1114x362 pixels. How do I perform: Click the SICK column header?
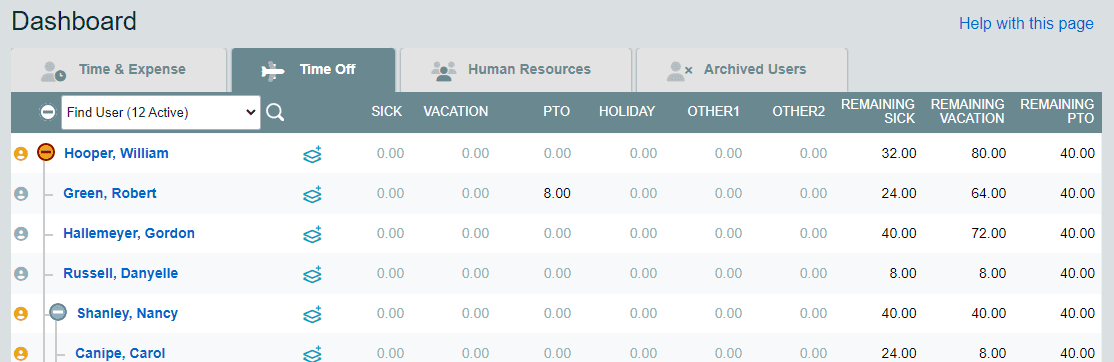386,111
